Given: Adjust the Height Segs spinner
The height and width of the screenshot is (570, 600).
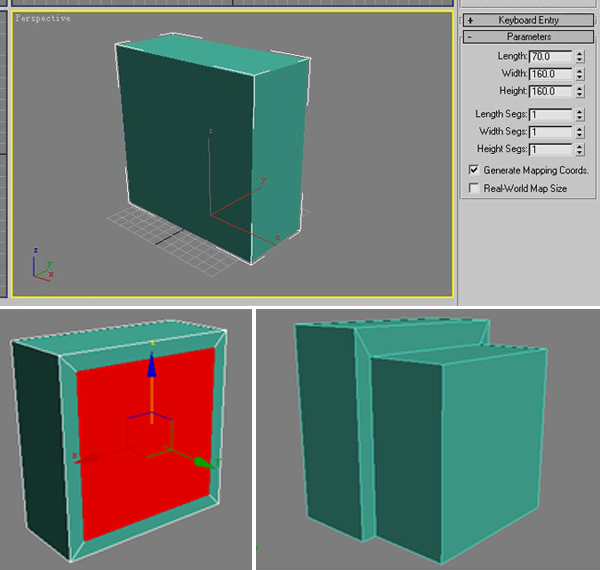Looking at the screenshot, I should pos(580,149).
